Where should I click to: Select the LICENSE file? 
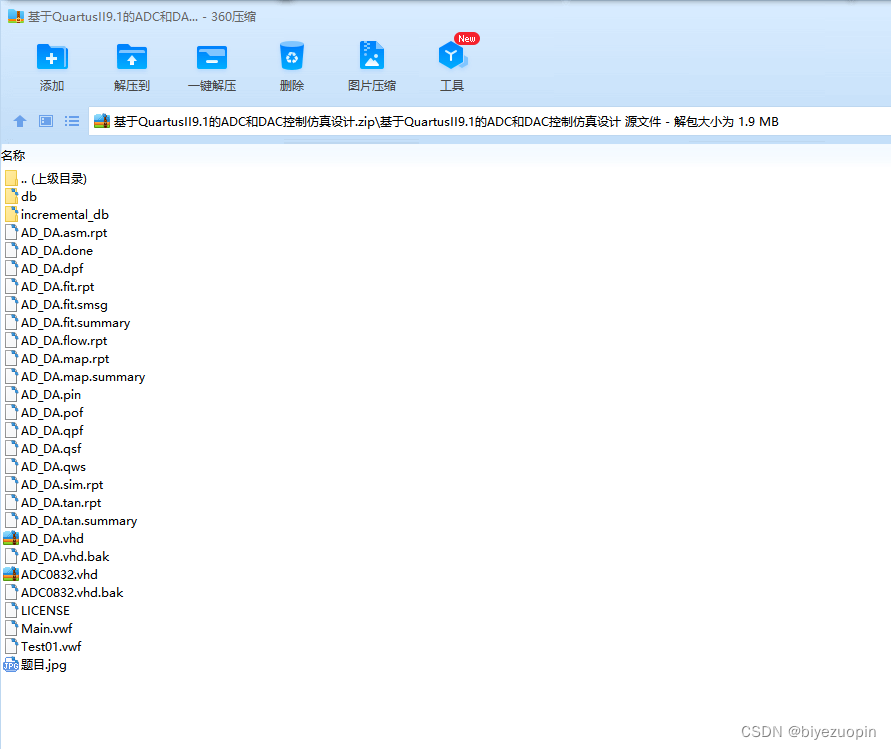(37, 610)
